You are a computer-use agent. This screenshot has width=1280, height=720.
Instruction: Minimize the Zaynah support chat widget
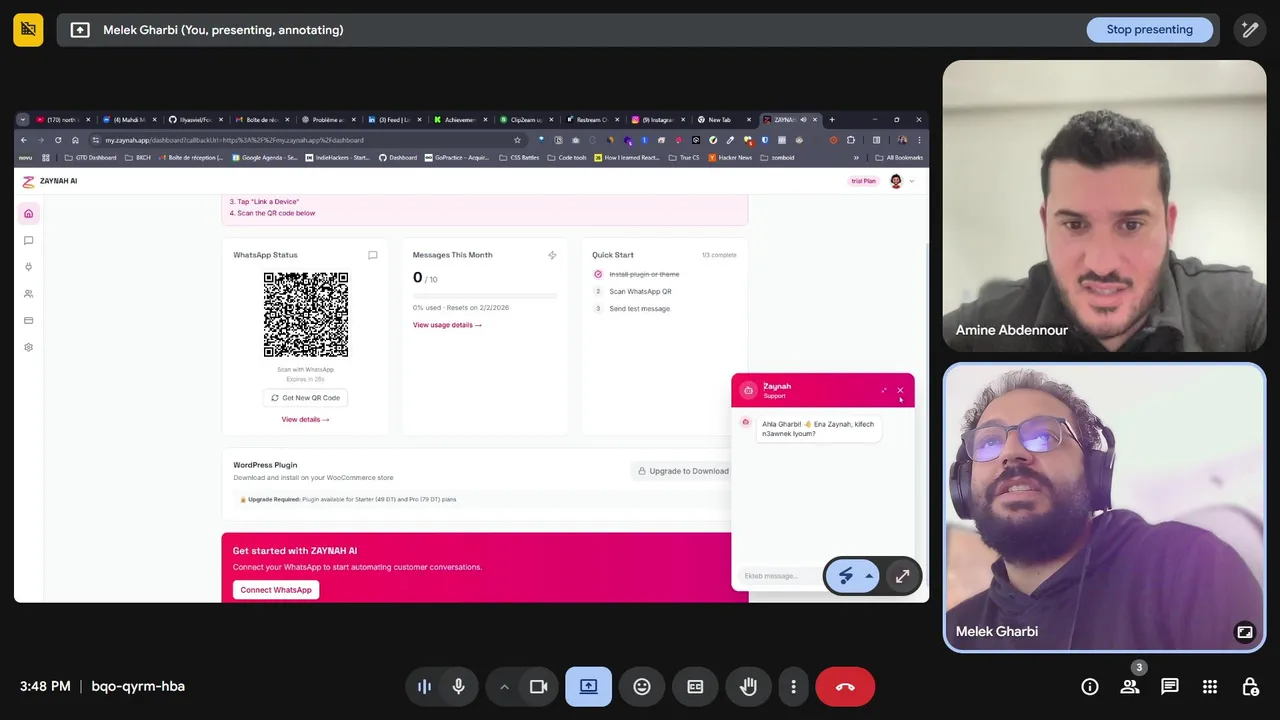pos(884,391)
